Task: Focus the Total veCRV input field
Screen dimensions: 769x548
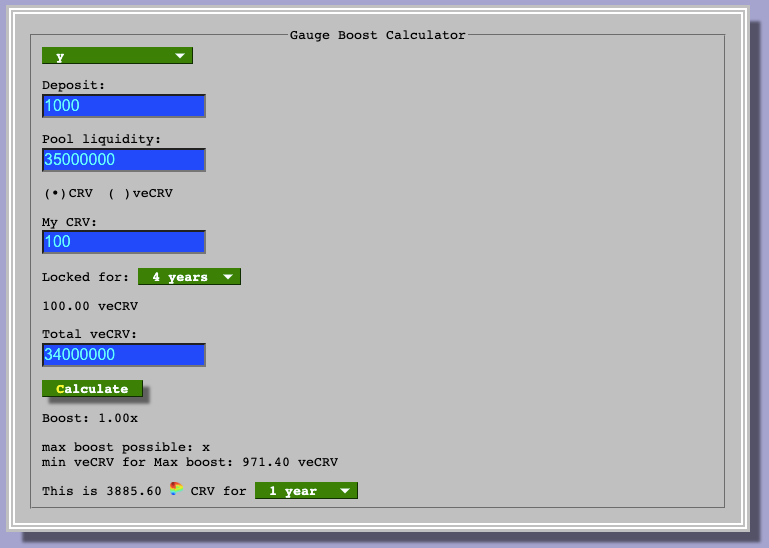Action: 124,355
